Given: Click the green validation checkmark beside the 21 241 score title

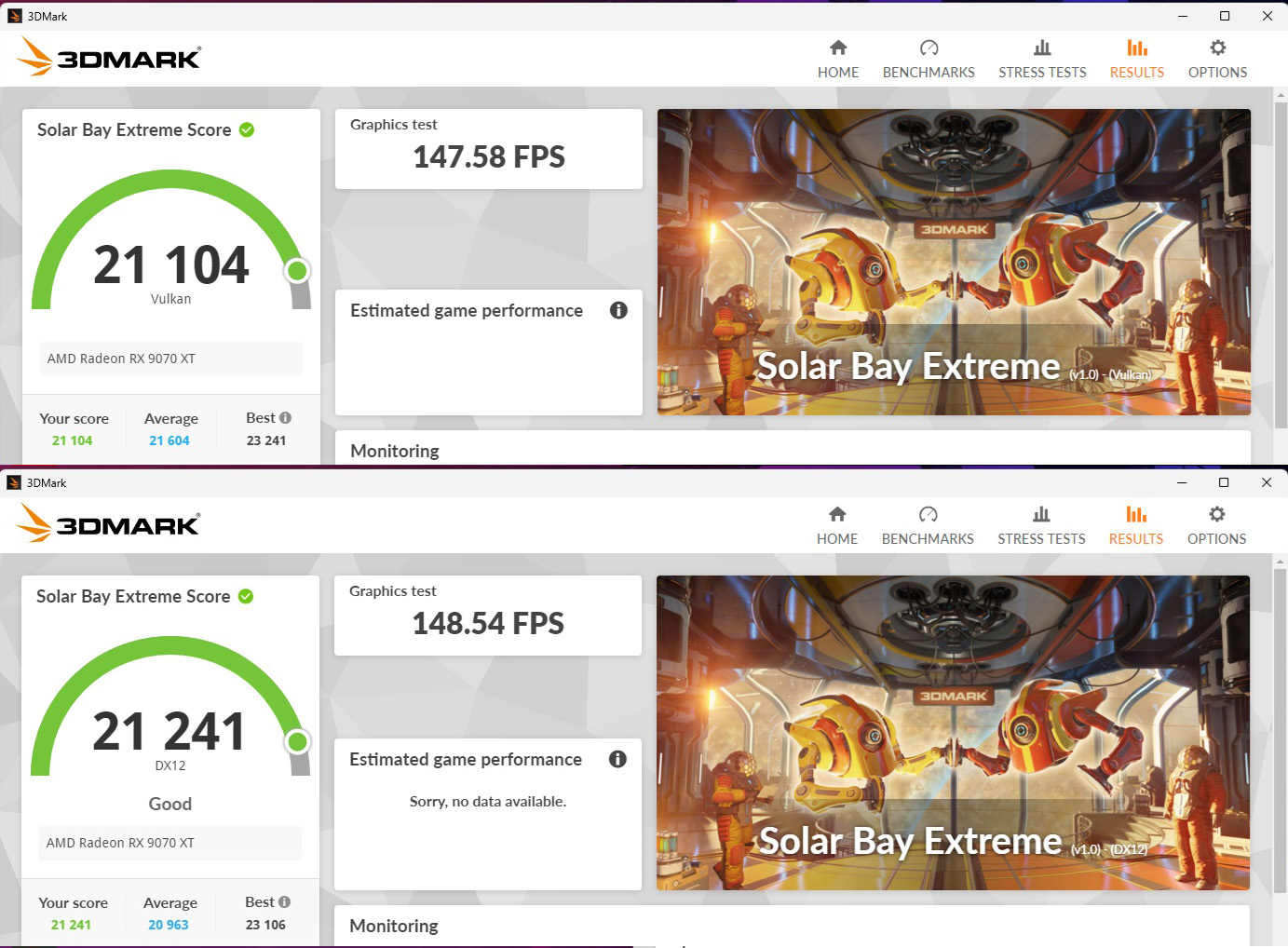Looking at the screenshot, I should click(x=246, y=597).
